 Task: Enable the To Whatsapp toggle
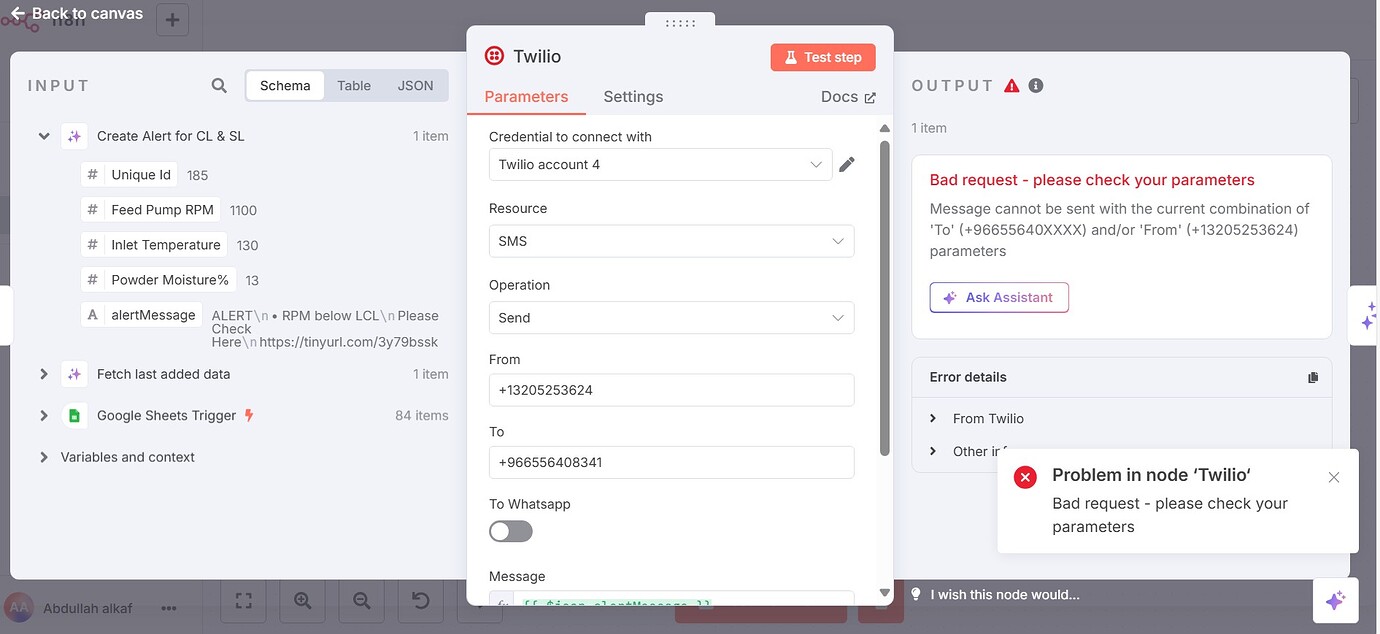510,531
